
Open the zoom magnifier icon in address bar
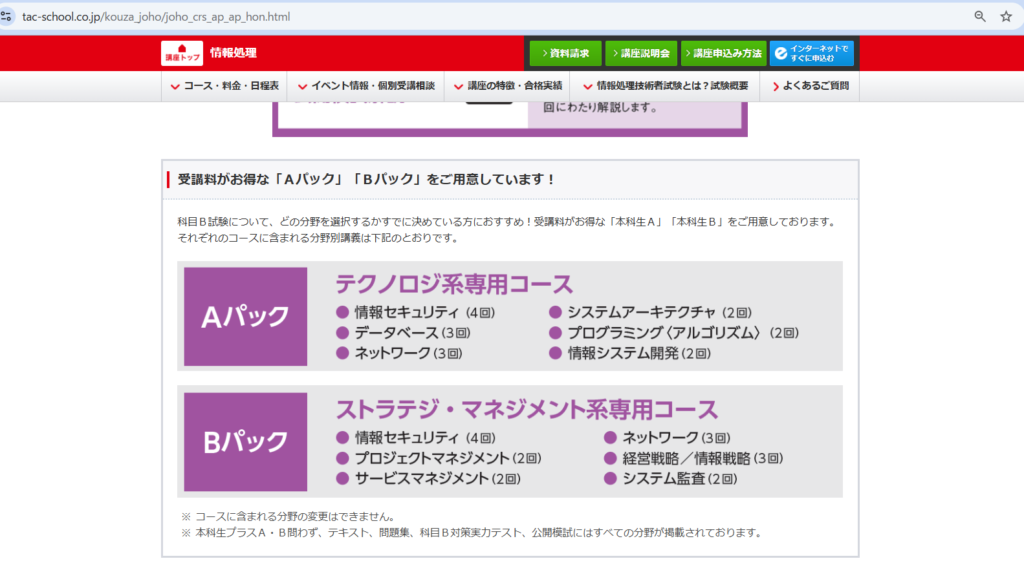click(980, 16)
